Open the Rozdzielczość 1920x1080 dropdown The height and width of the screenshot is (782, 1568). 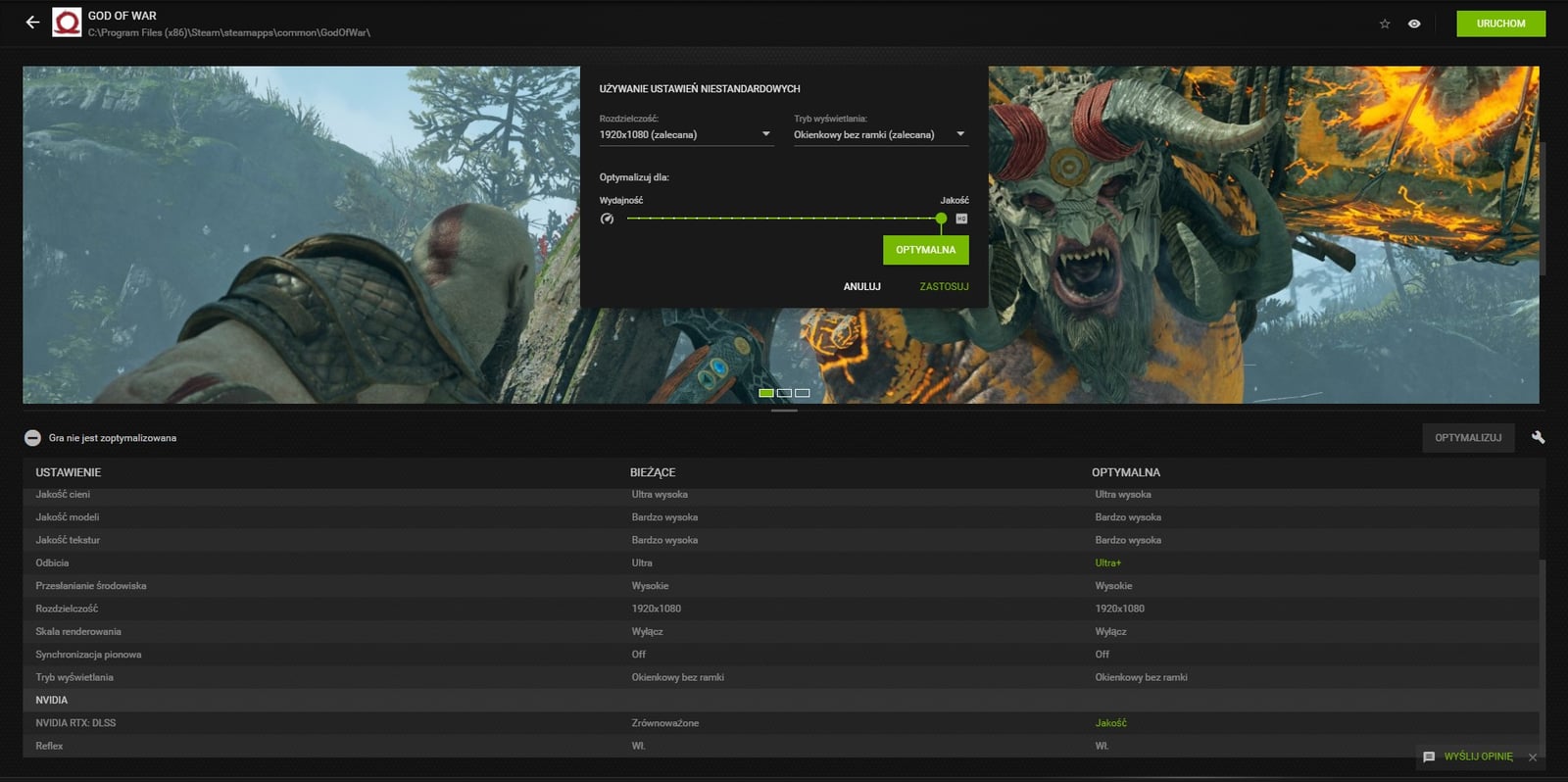[686, 134]
